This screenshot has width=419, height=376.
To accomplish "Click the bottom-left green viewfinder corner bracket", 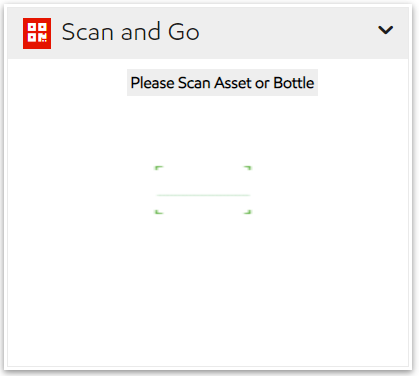I will point(159,211).
